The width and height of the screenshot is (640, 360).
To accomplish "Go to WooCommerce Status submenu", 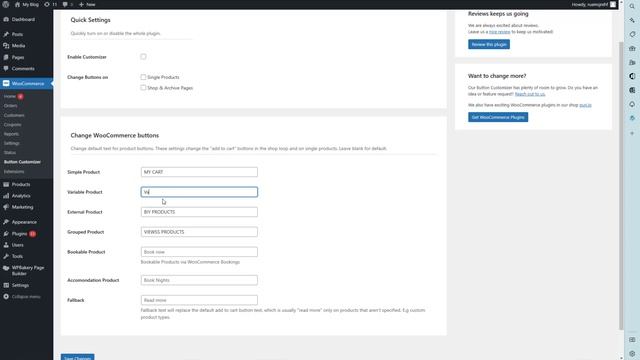I will click(x=10, y=153).
